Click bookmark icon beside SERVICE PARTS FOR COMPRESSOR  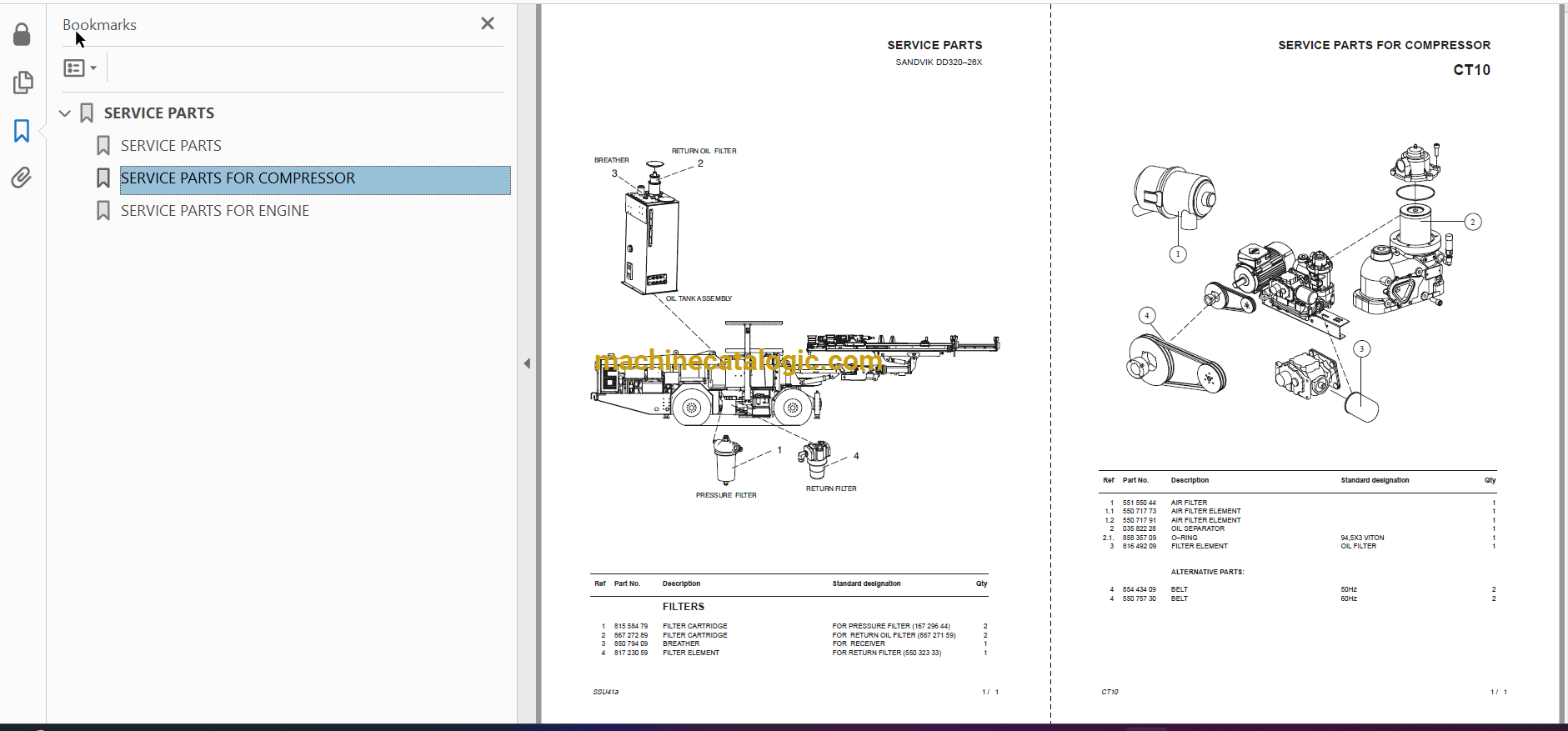pyautogui.click(x=103, y=178)
